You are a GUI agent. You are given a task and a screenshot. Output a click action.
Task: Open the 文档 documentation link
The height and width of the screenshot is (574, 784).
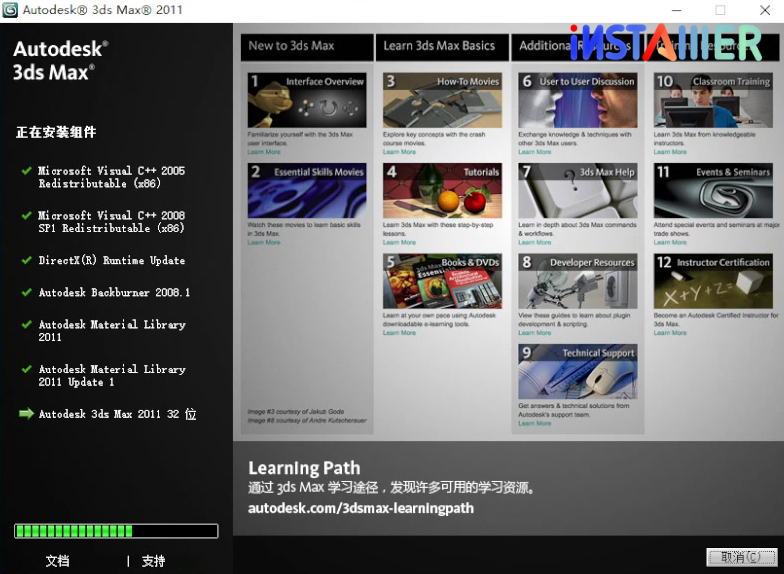coord(58,561)
